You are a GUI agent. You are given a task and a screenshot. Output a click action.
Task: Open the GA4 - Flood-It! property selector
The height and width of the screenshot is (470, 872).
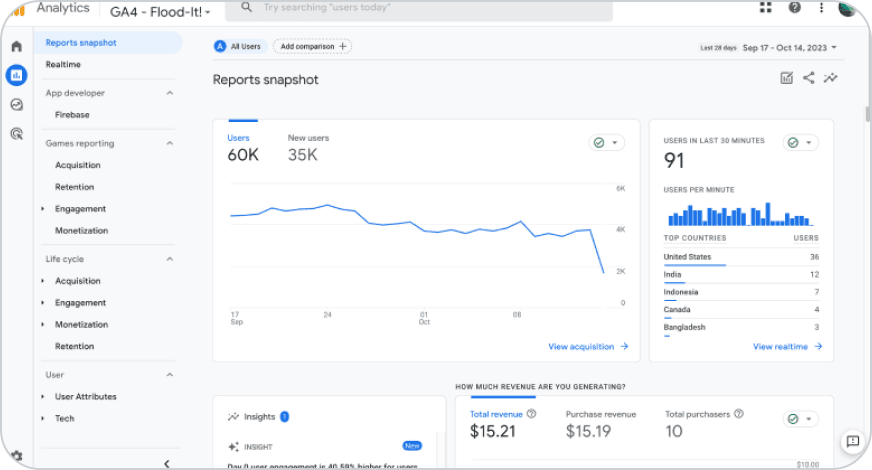pos(160,12)
